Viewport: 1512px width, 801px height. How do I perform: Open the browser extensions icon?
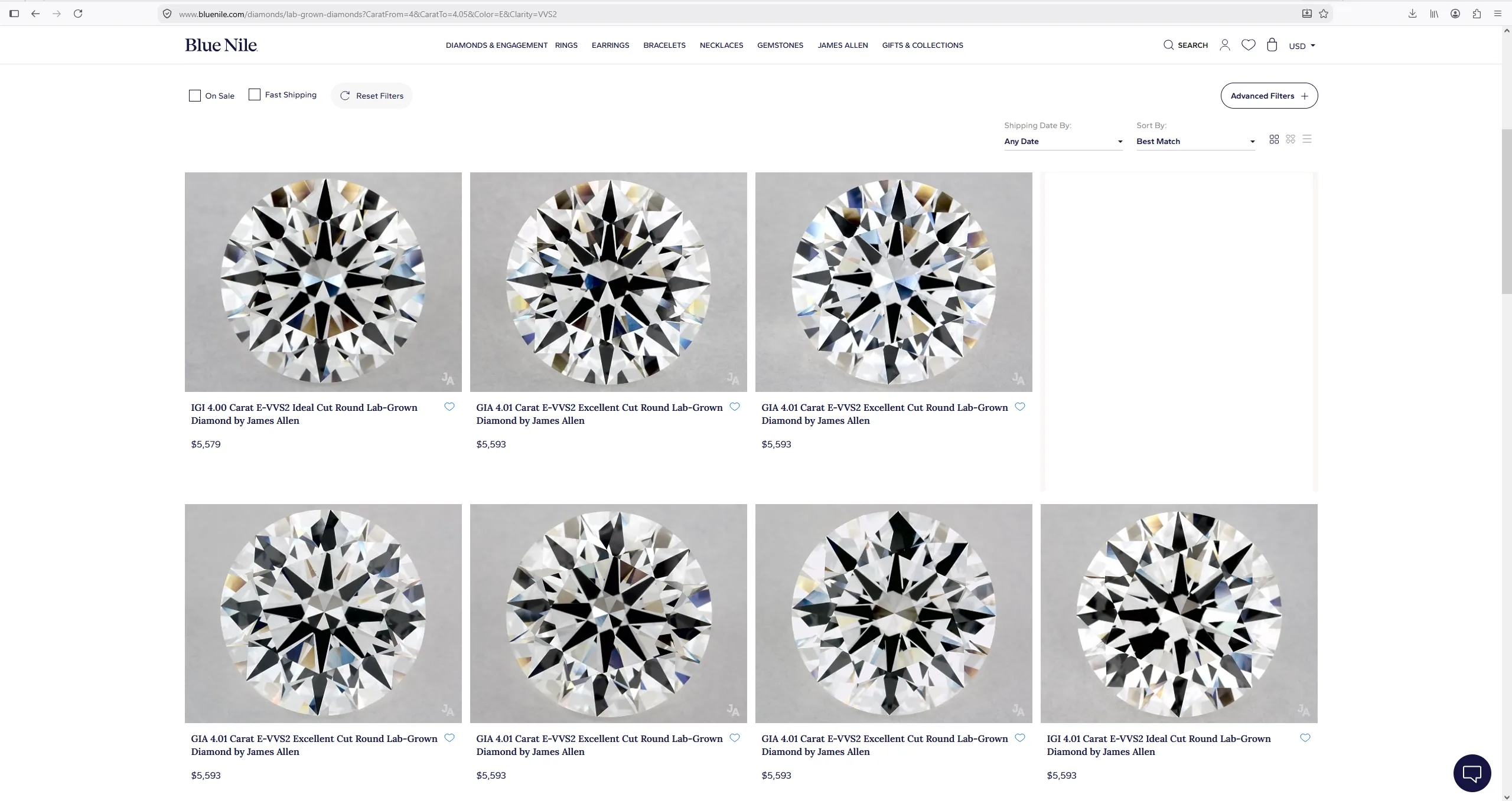(1477, 14)
